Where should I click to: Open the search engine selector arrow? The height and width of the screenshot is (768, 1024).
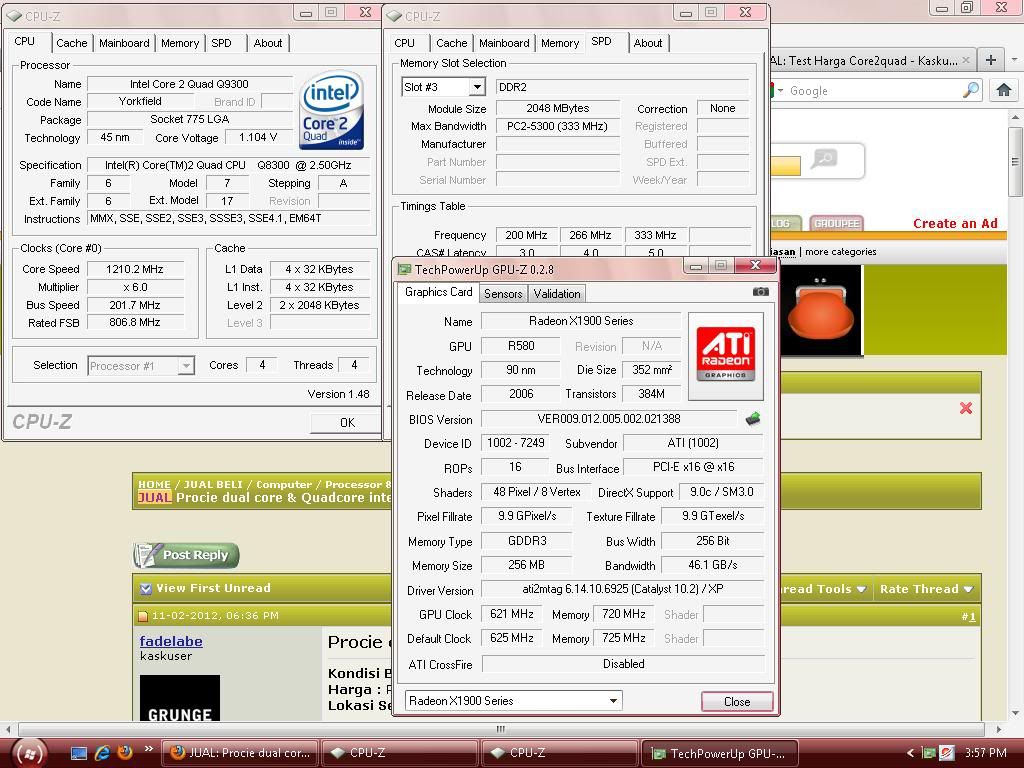tap(780, 90)
